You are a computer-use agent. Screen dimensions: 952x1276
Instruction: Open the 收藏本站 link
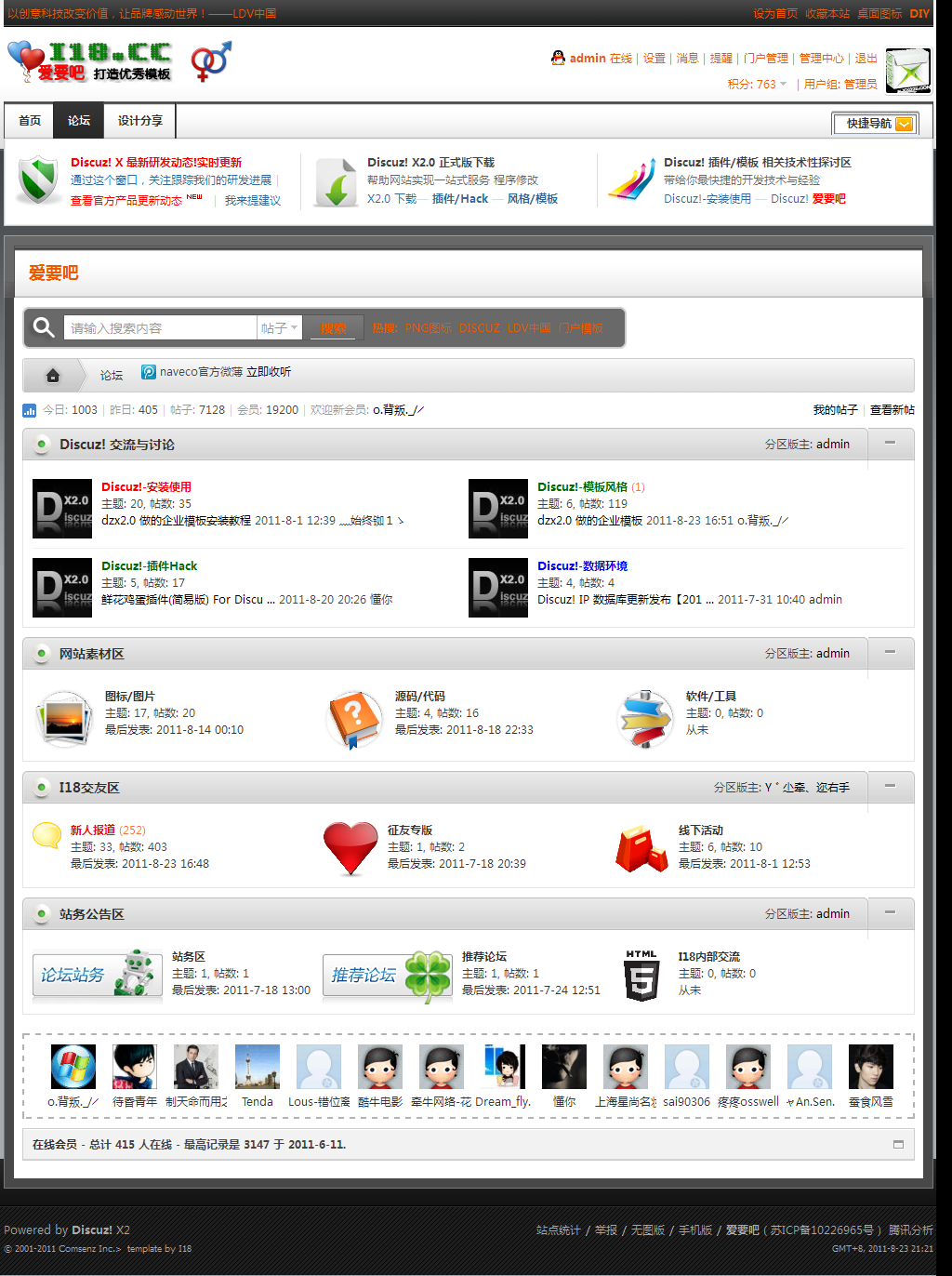click(x=827, y=13)
